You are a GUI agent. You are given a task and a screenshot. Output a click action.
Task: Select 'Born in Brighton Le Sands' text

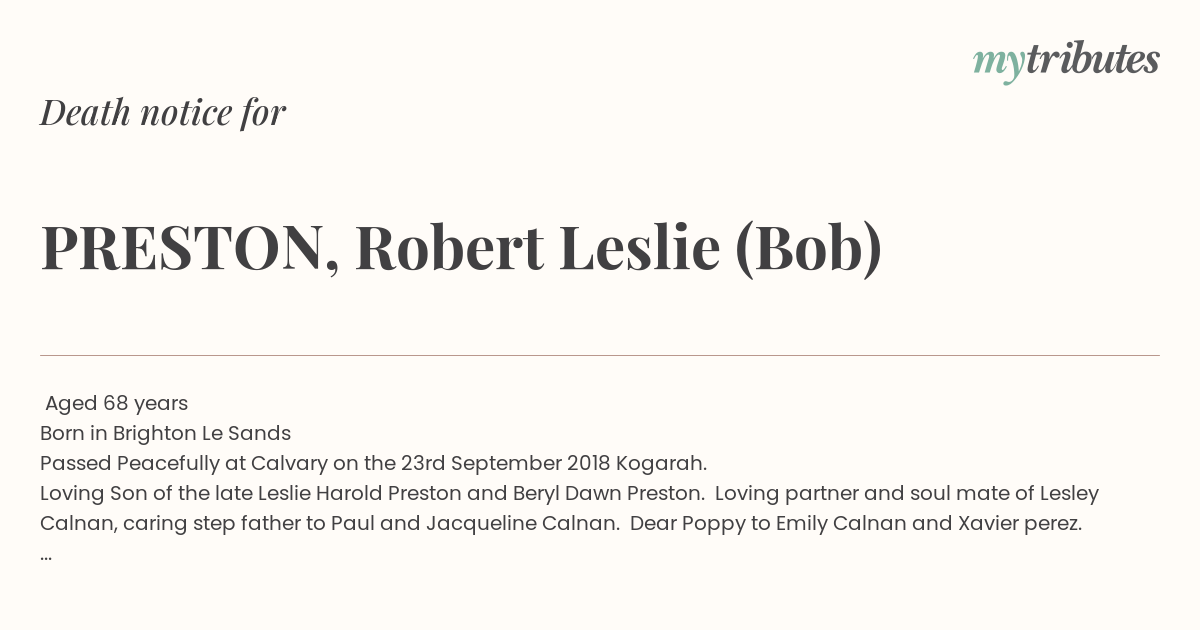click(165, 433)
